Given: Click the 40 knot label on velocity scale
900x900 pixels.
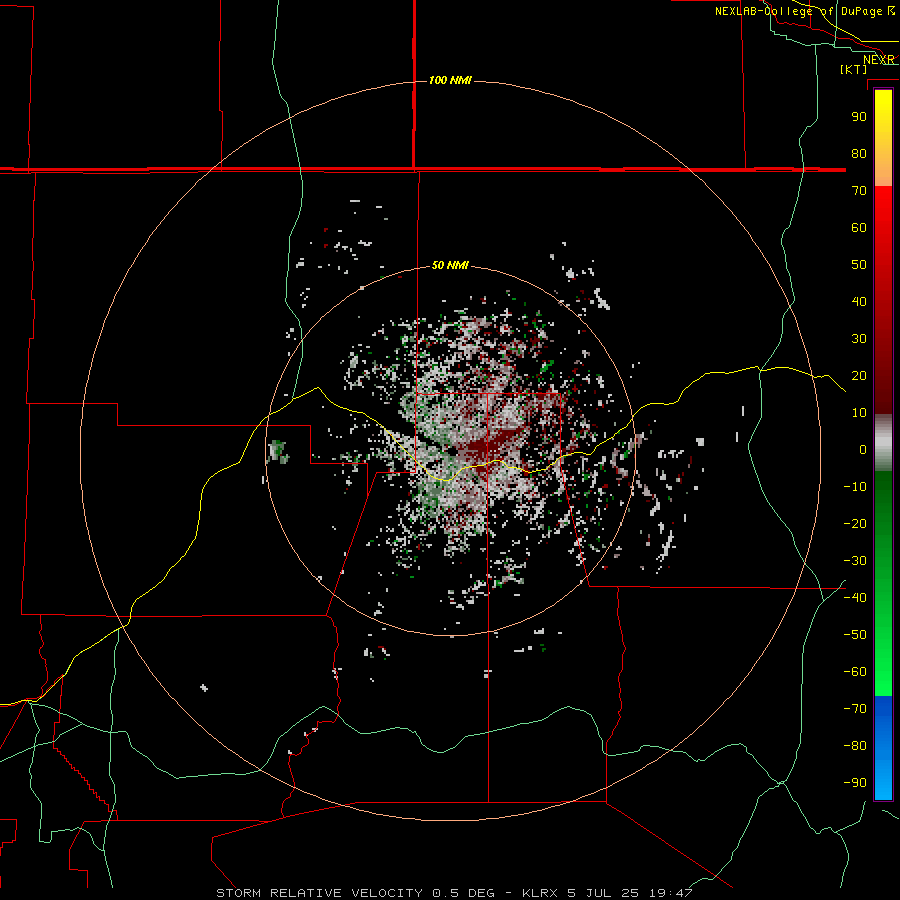Looking at the screenshot, I should click(859, 301).
